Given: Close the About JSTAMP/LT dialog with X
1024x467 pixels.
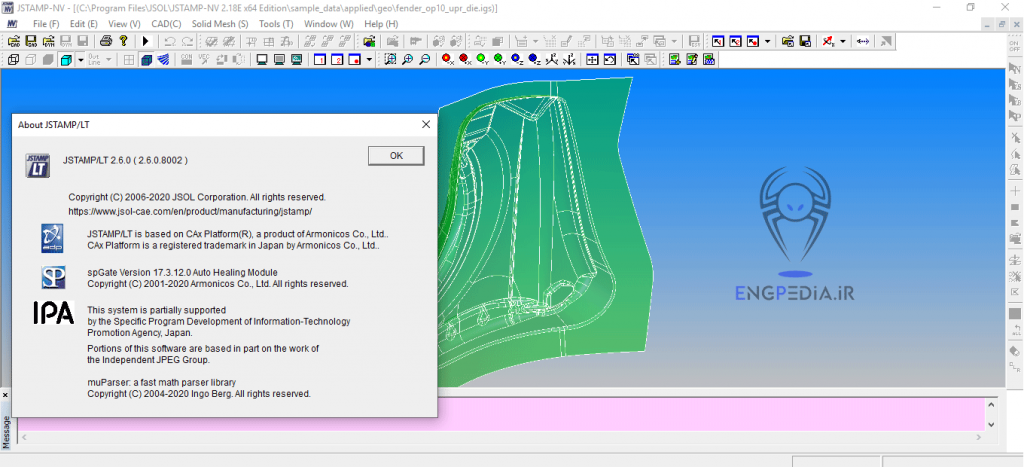Looking at the screenshot, I should (x=425, y=124).
